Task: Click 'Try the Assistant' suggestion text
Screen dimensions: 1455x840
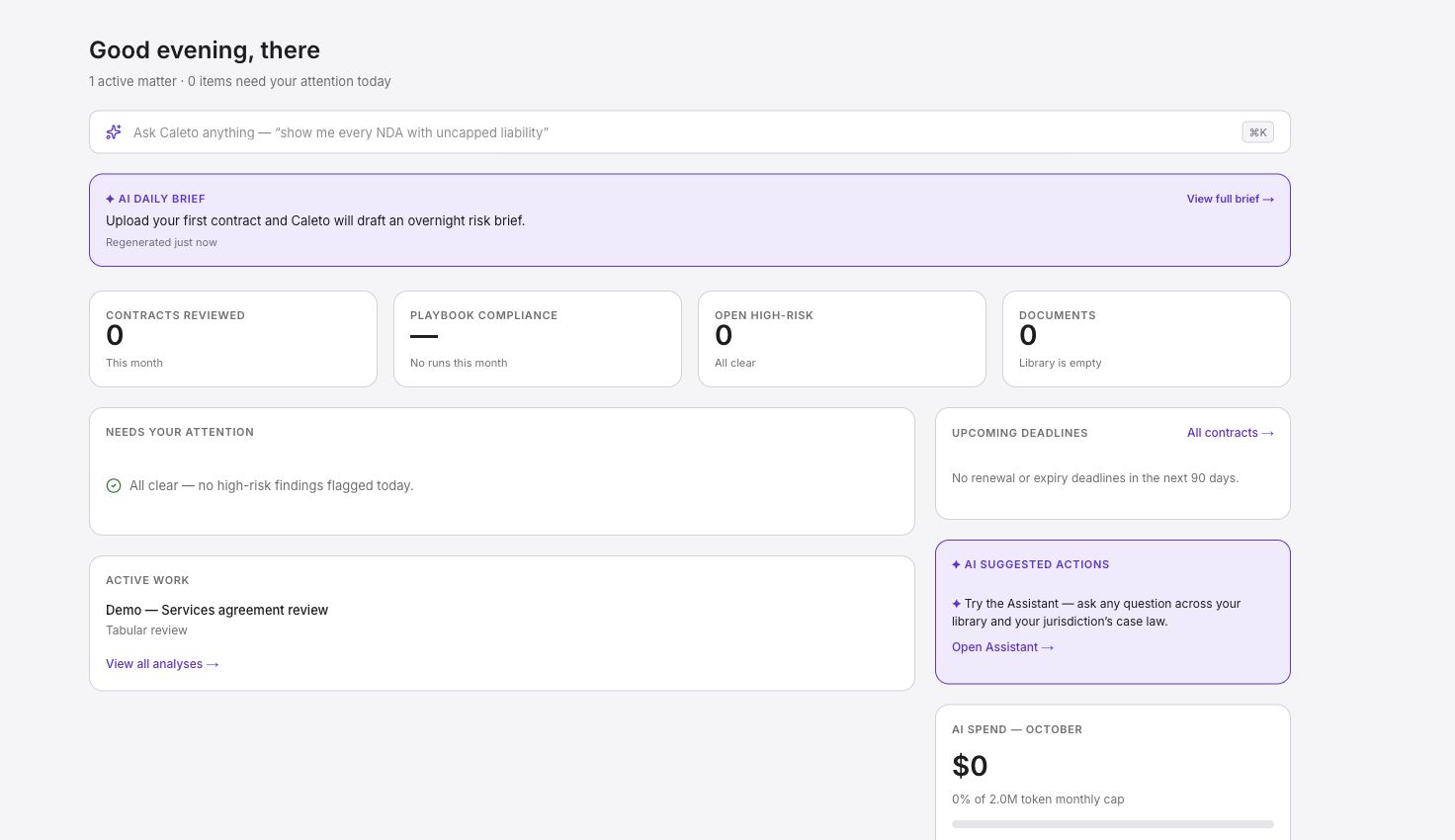Action: pos(1096,613)
